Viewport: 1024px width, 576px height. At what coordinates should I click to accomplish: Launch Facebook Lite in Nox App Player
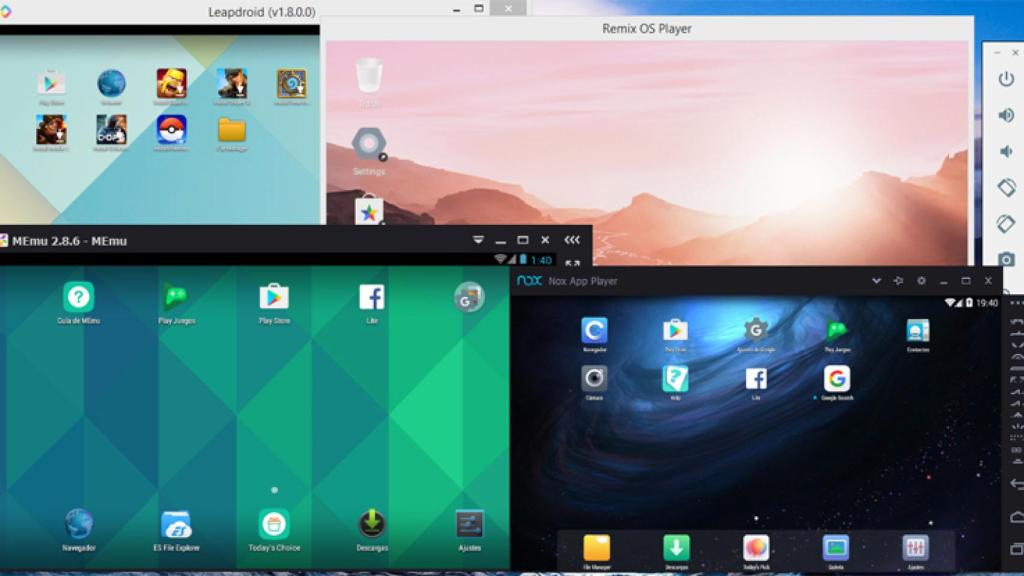pyautogui.click(x=757, y=380)
